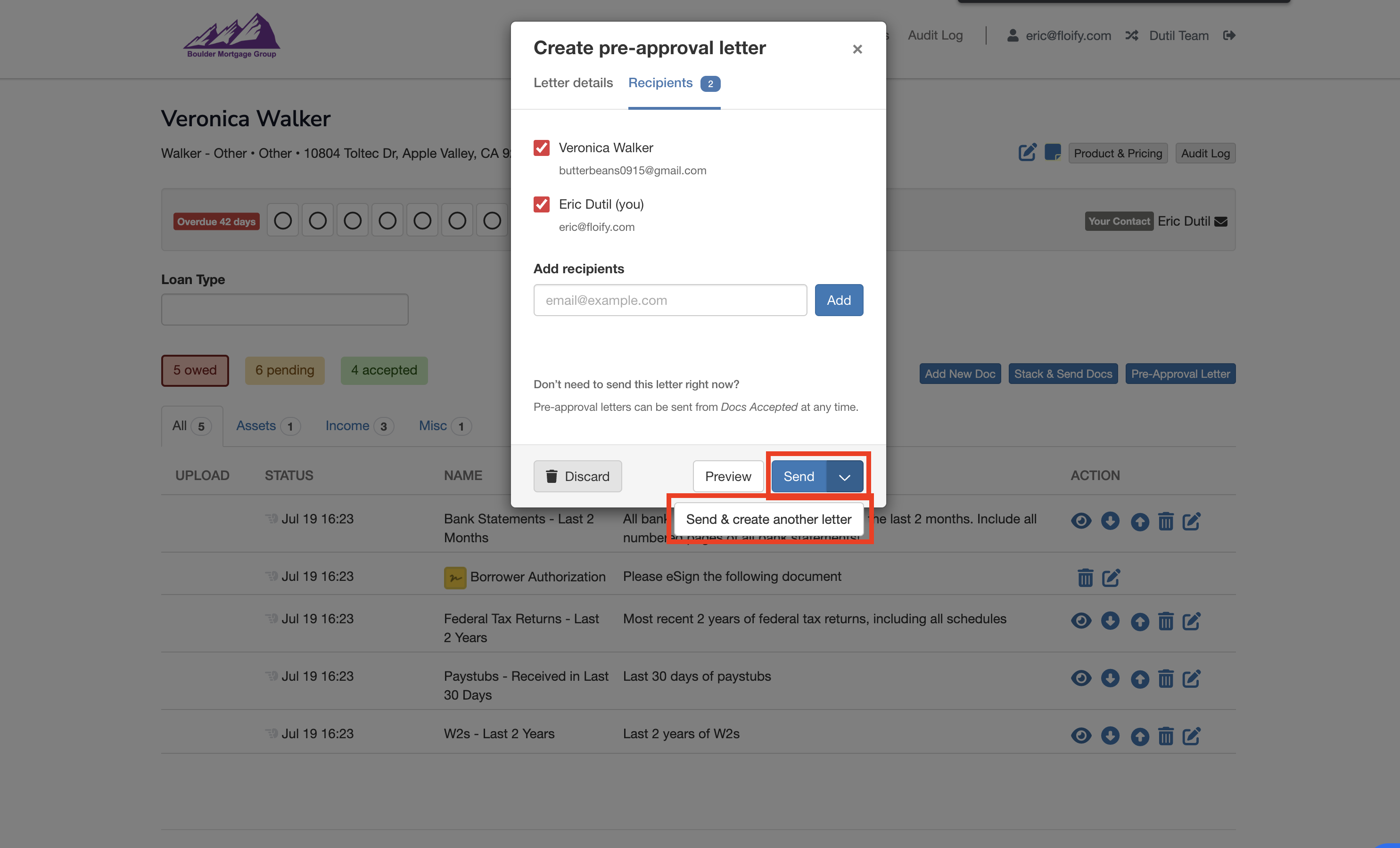
Task: Click upload icon on Federal Tax Returns row
Action: (1139, 621)
